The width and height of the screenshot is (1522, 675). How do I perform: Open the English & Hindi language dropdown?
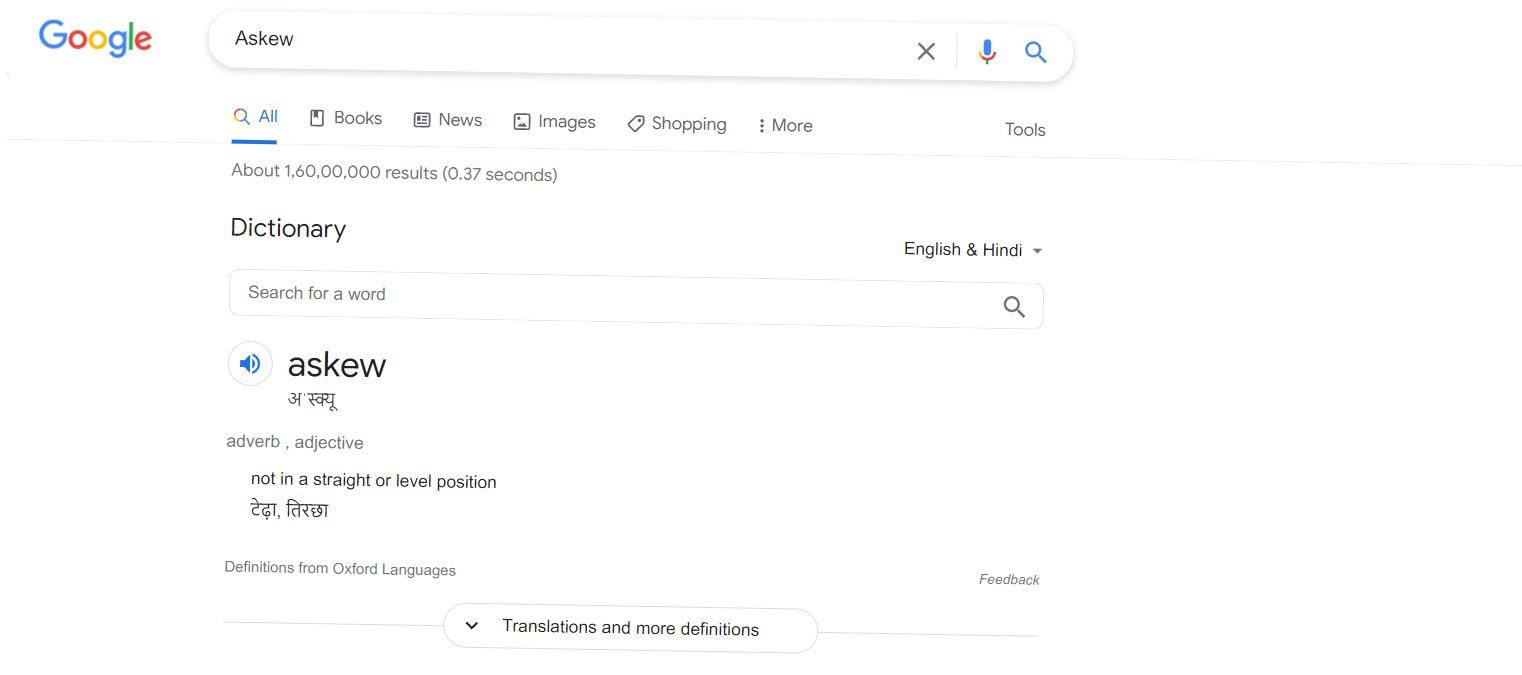pos(972,249)
